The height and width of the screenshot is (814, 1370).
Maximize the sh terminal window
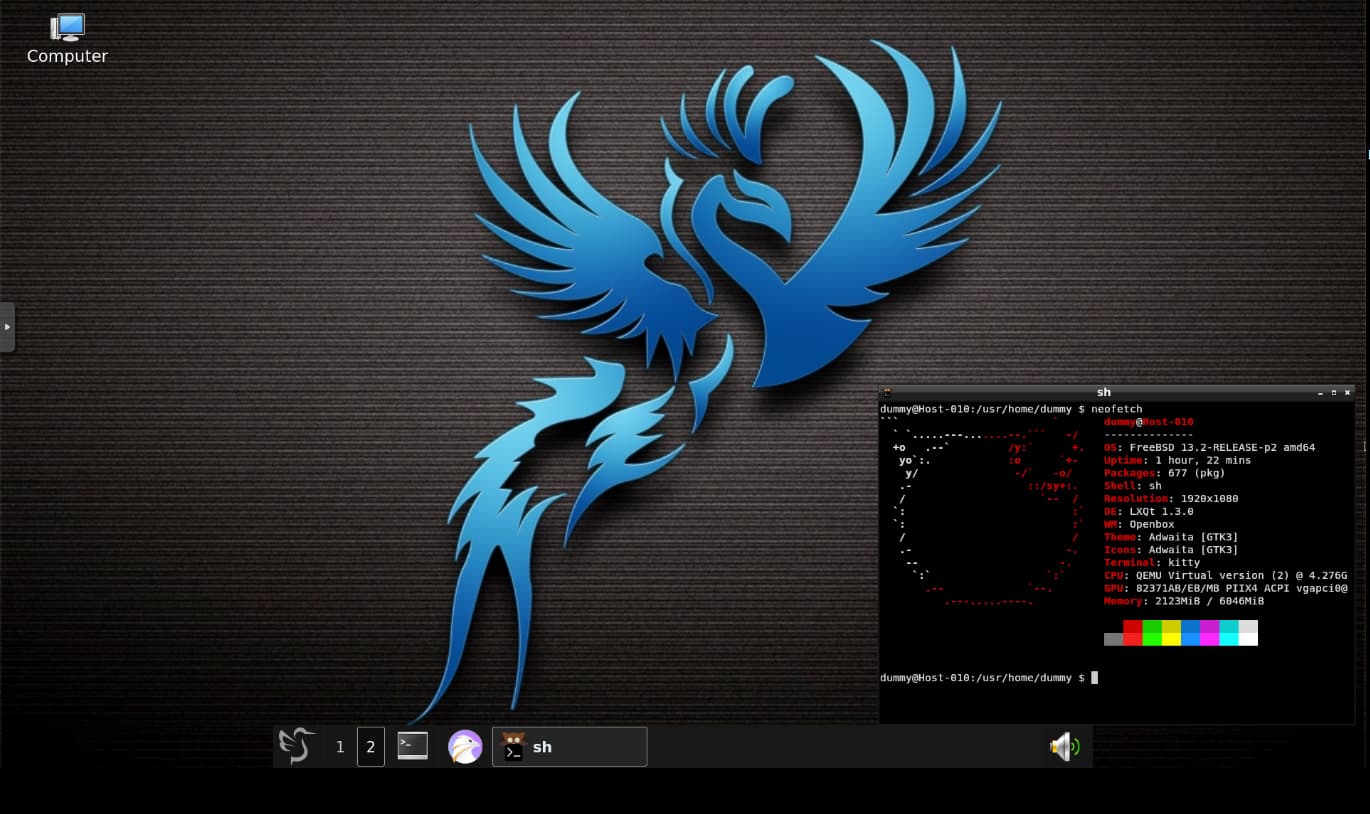tap(1334, 393)
